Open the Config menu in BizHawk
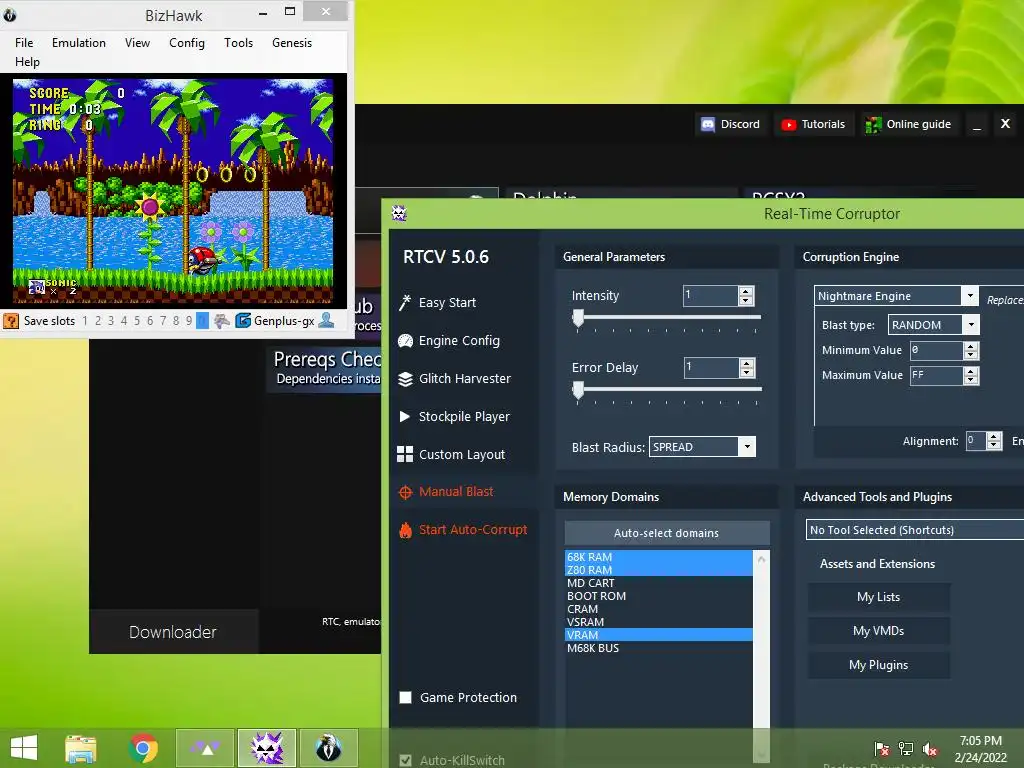1024x768 pixels. pyautogui.click(x=187, y=42)
